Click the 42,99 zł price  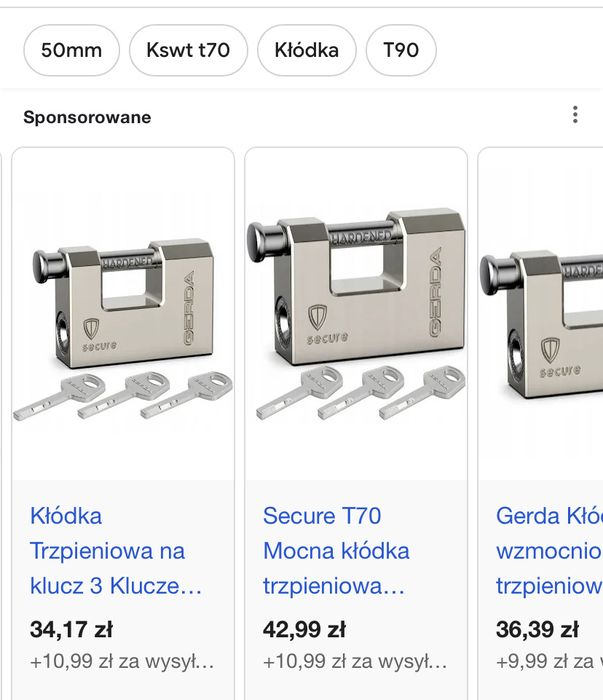click(x=304, y=630)
